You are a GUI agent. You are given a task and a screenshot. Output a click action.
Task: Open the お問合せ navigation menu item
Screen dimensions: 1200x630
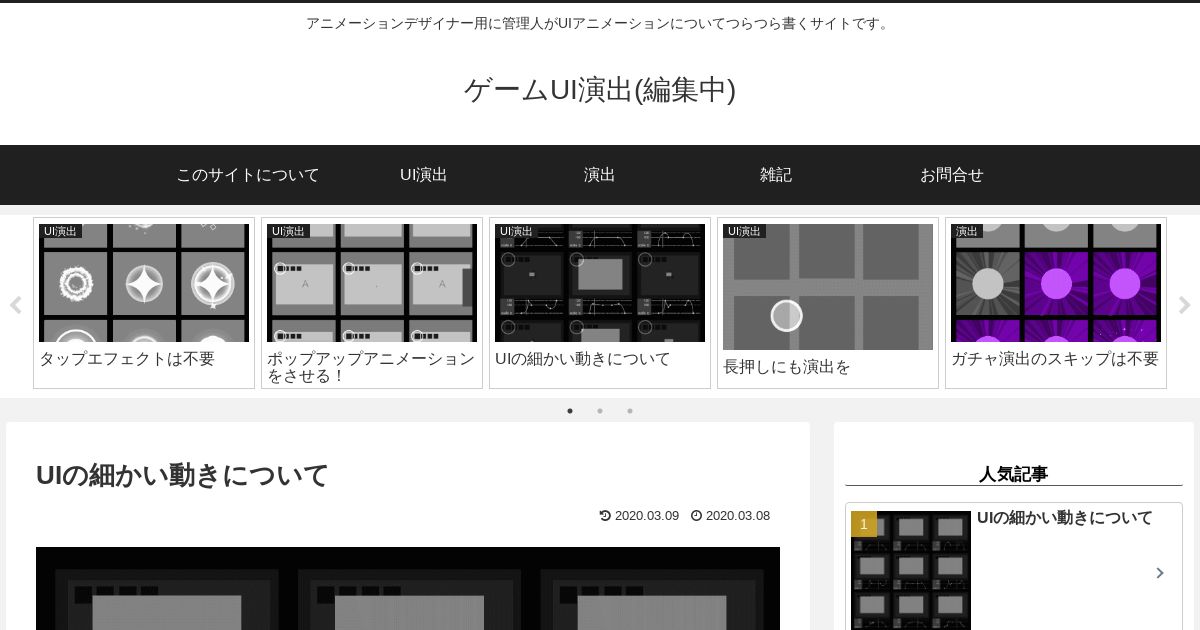pos(952,175)
